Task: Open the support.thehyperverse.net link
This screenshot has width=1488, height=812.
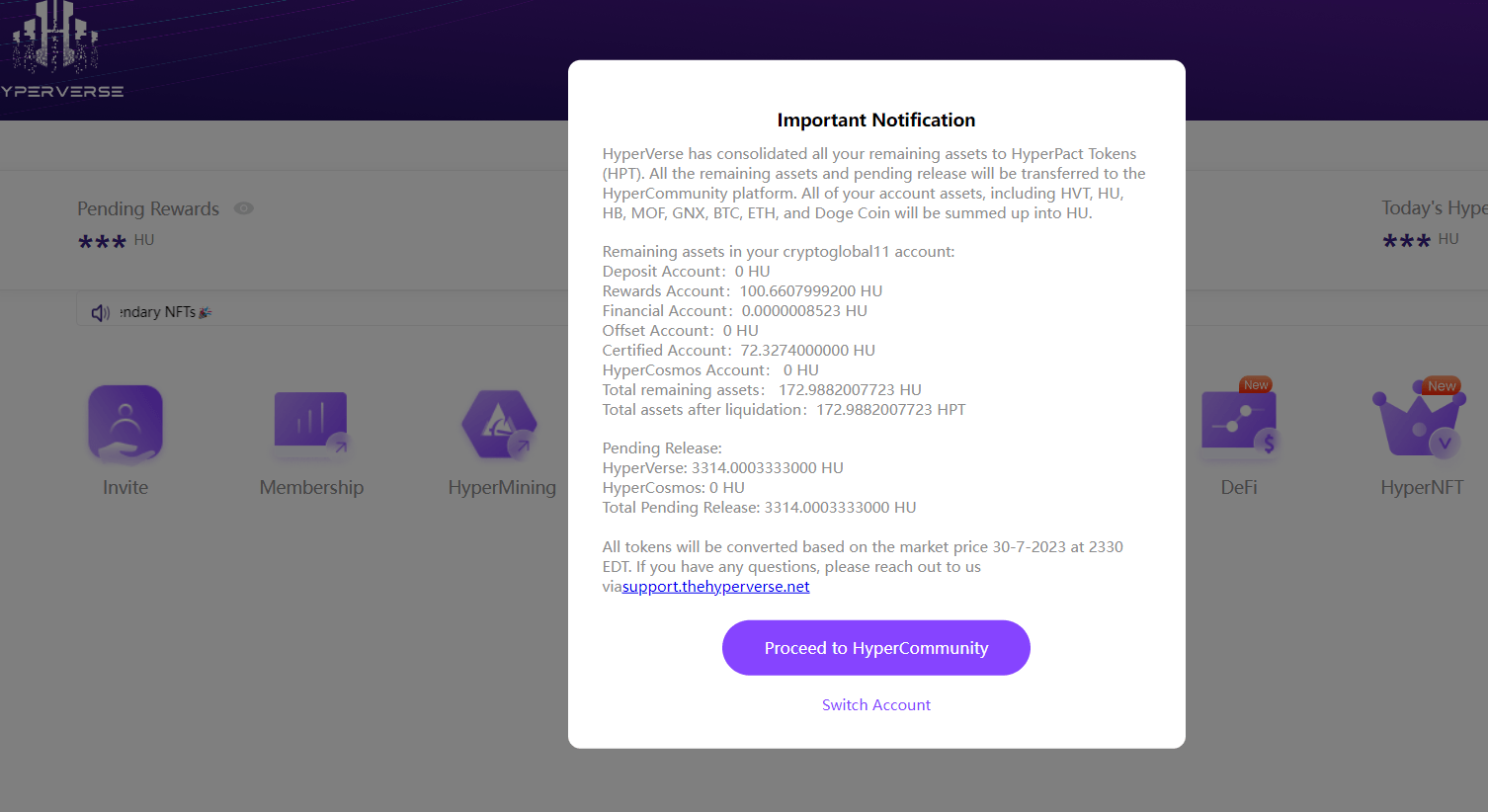Action: point(715,587)
